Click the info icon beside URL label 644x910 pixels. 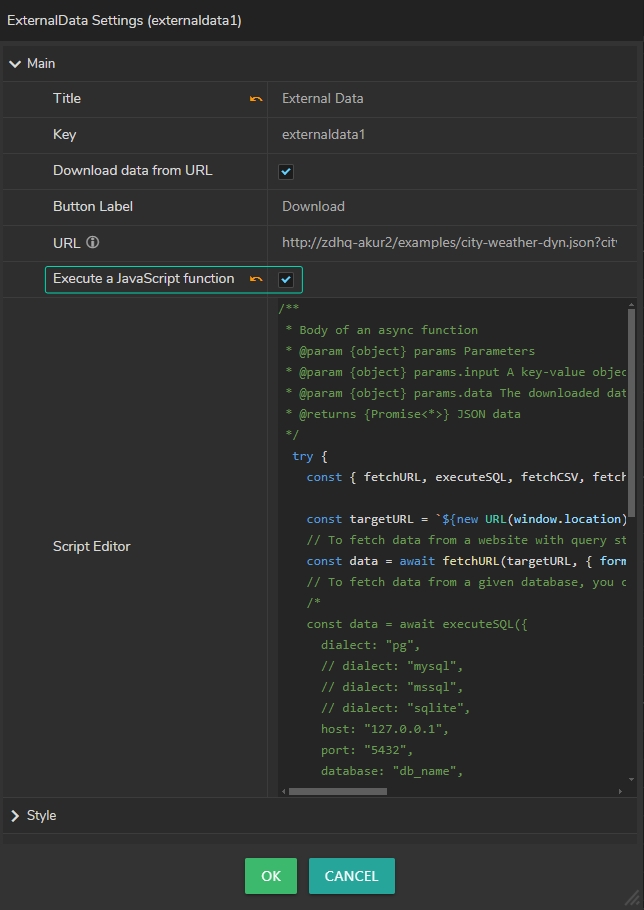coord(93,243)
